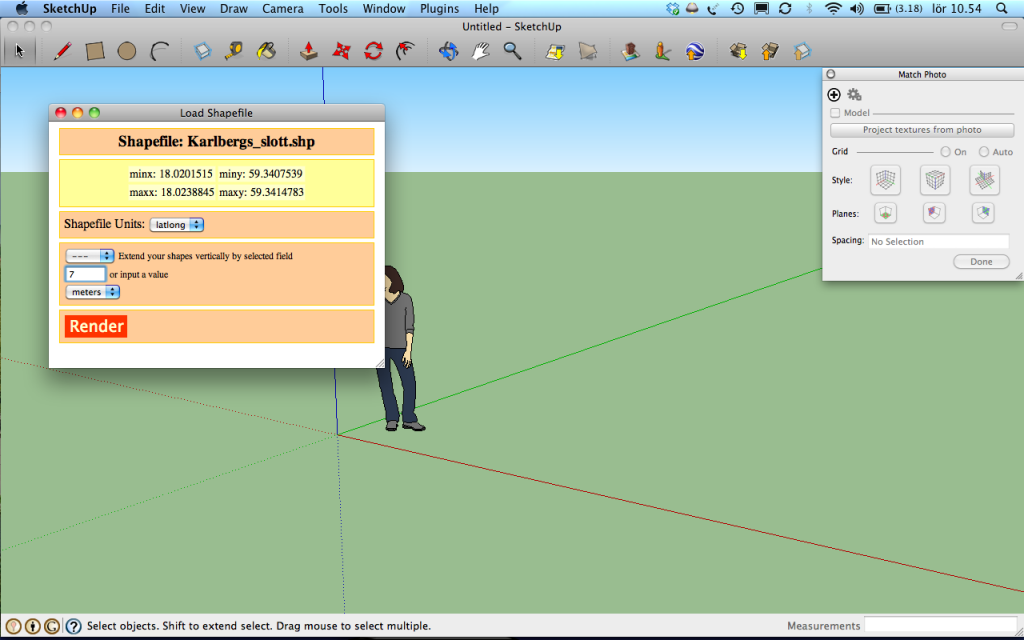Viewport: 1024px width, 640px height.
Task: Activate the Push/Pull tool
Action: pos(309,51)
